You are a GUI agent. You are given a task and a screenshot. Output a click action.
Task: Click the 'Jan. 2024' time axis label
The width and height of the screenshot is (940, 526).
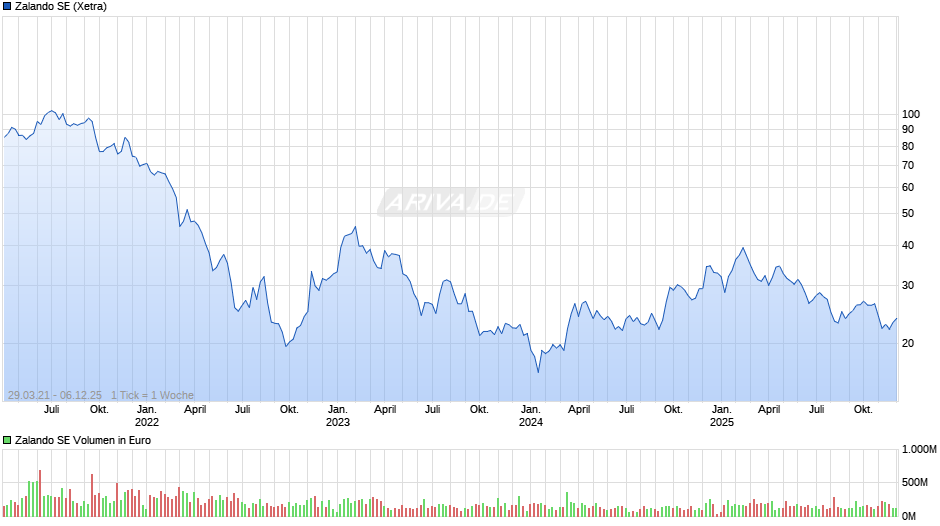[531, 416]
